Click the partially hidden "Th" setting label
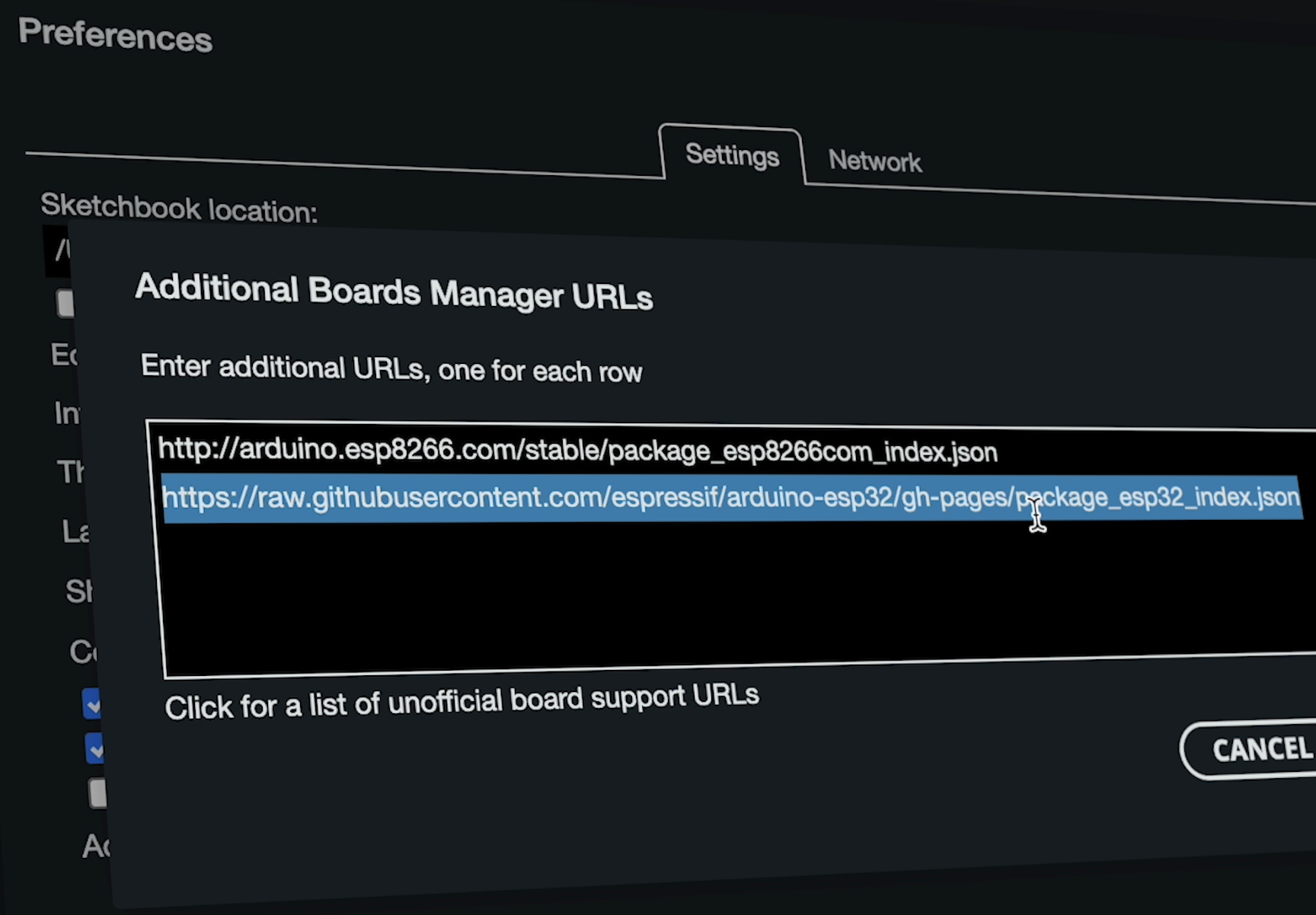Image resolution: width=1316 pixels, height=915 pixels. [x=71, y=472]
